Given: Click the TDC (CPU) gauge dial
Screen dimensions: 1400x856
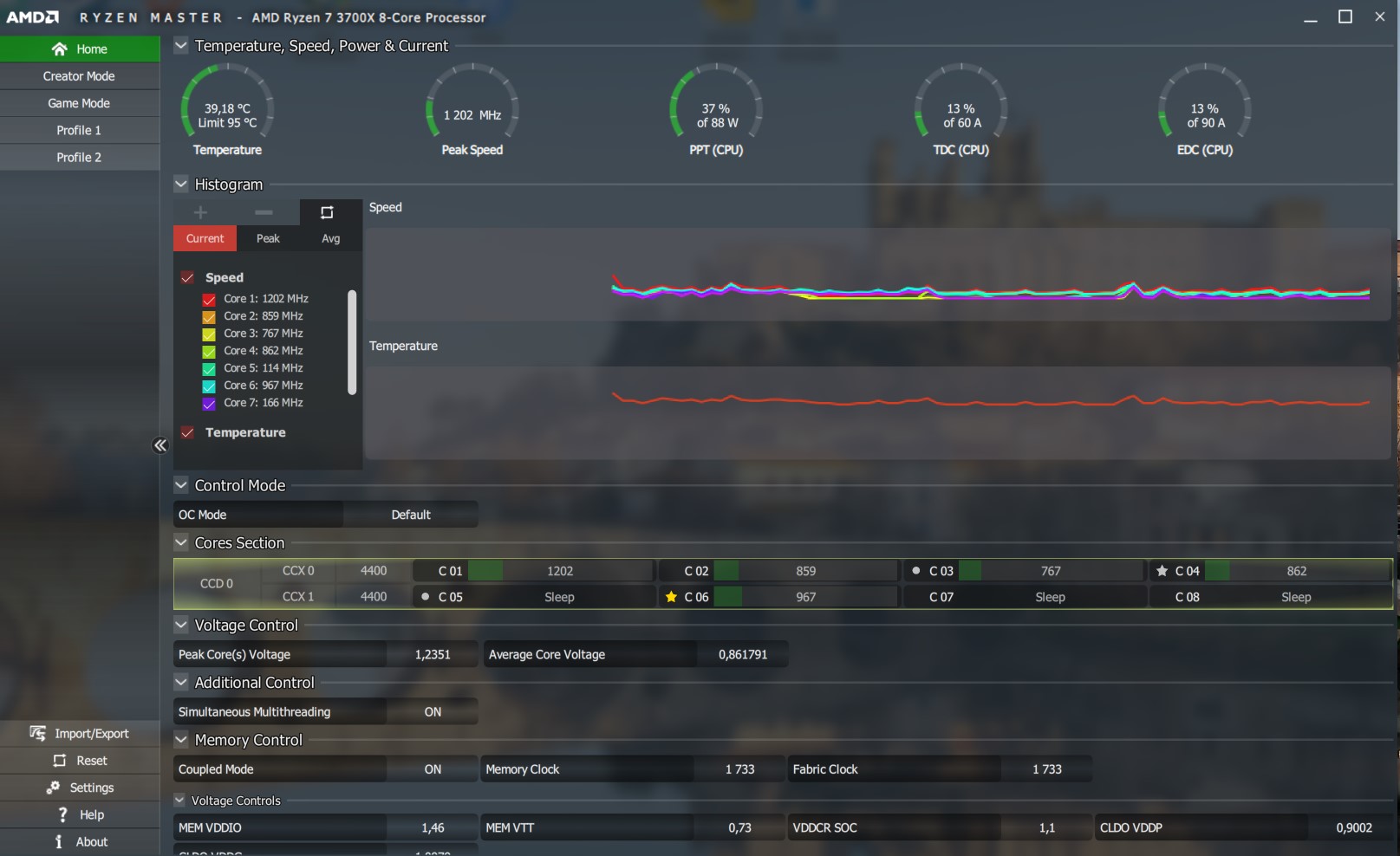Looking at the screenshot, I should pyautogui.click(x=960, y=101).
